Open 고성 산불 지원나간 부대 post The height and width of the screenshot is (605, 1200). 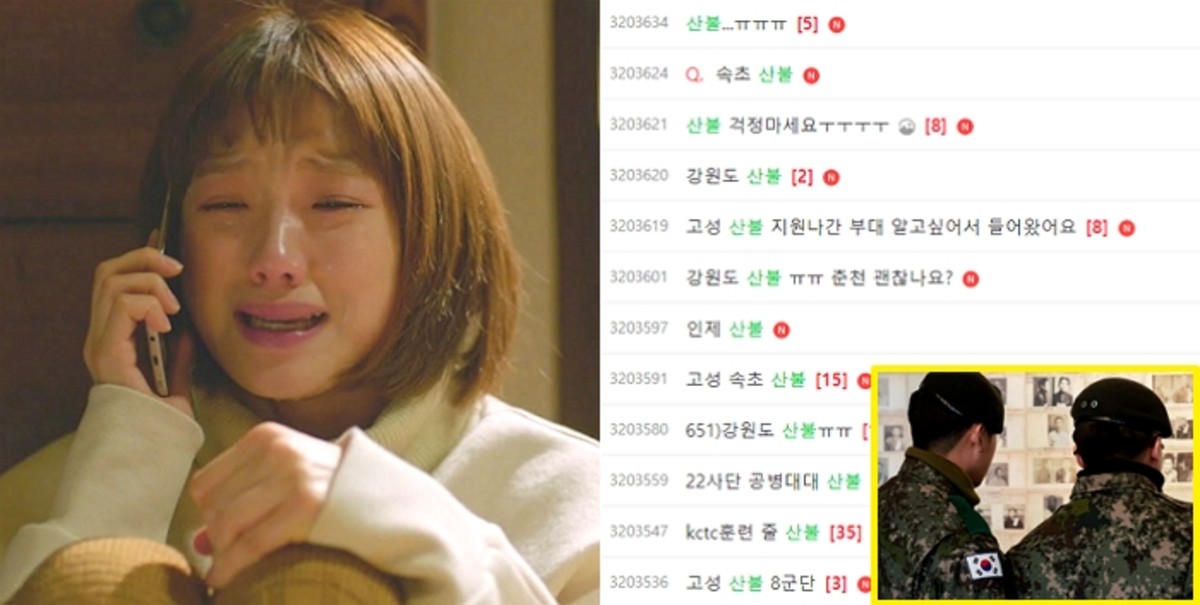pos(885,227)
